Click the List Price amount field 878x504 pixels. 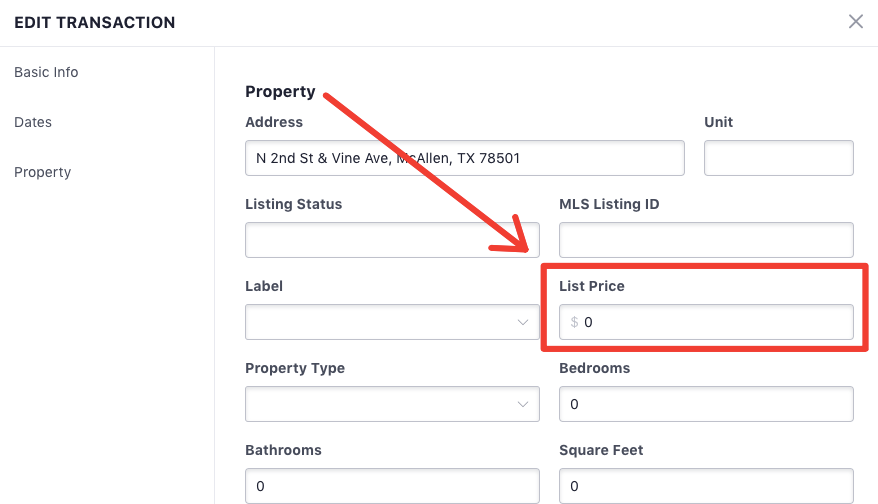715,322
